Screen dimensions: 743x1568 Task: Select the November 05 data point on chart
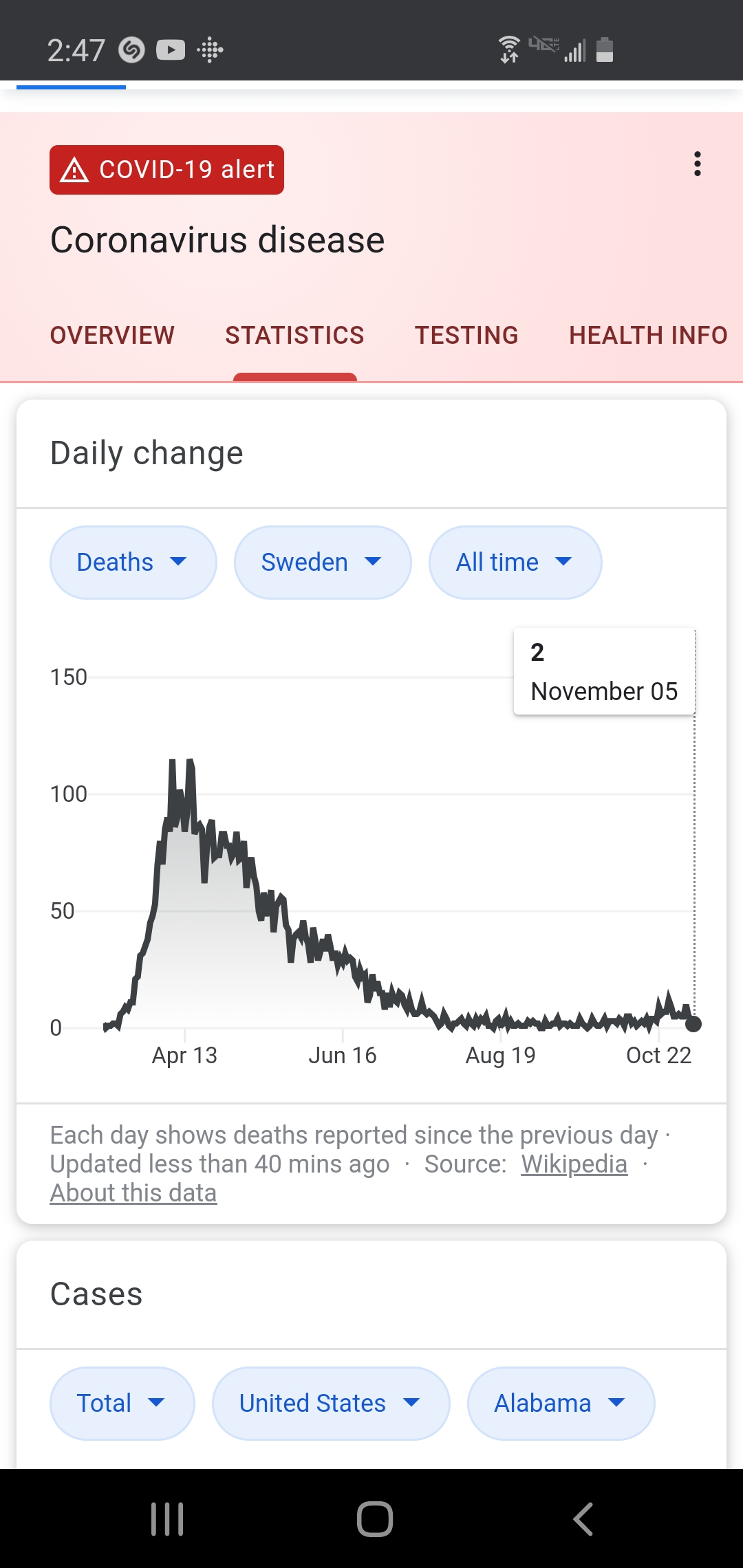pyautogui.click(x=693, y=1024)
